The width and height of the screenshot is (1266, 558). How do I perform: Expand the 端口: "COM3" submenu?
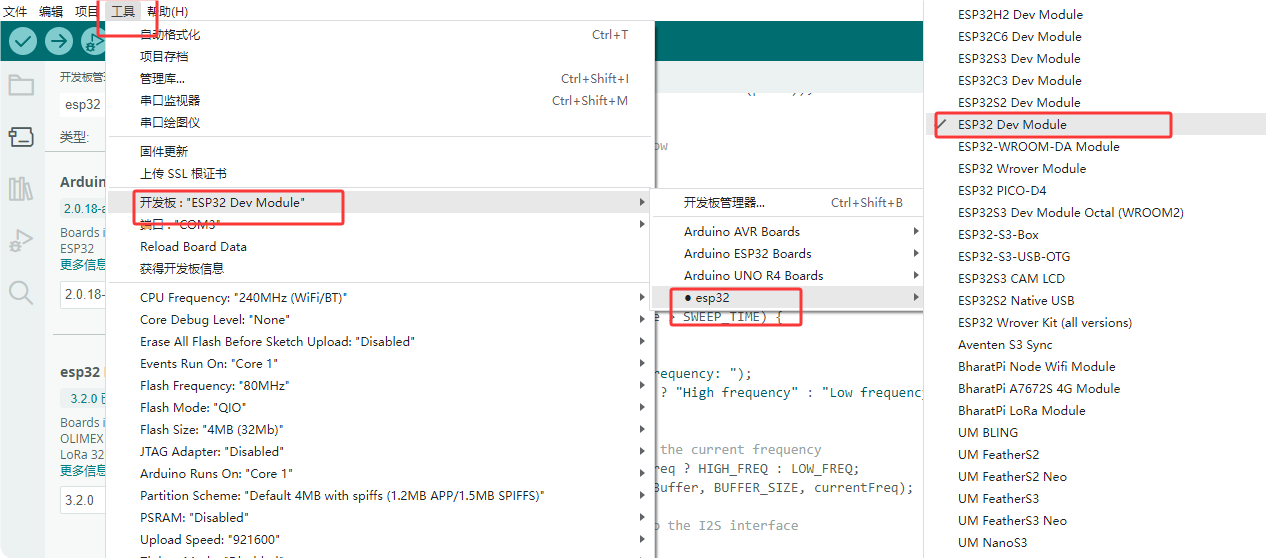[x=380, y=224]
